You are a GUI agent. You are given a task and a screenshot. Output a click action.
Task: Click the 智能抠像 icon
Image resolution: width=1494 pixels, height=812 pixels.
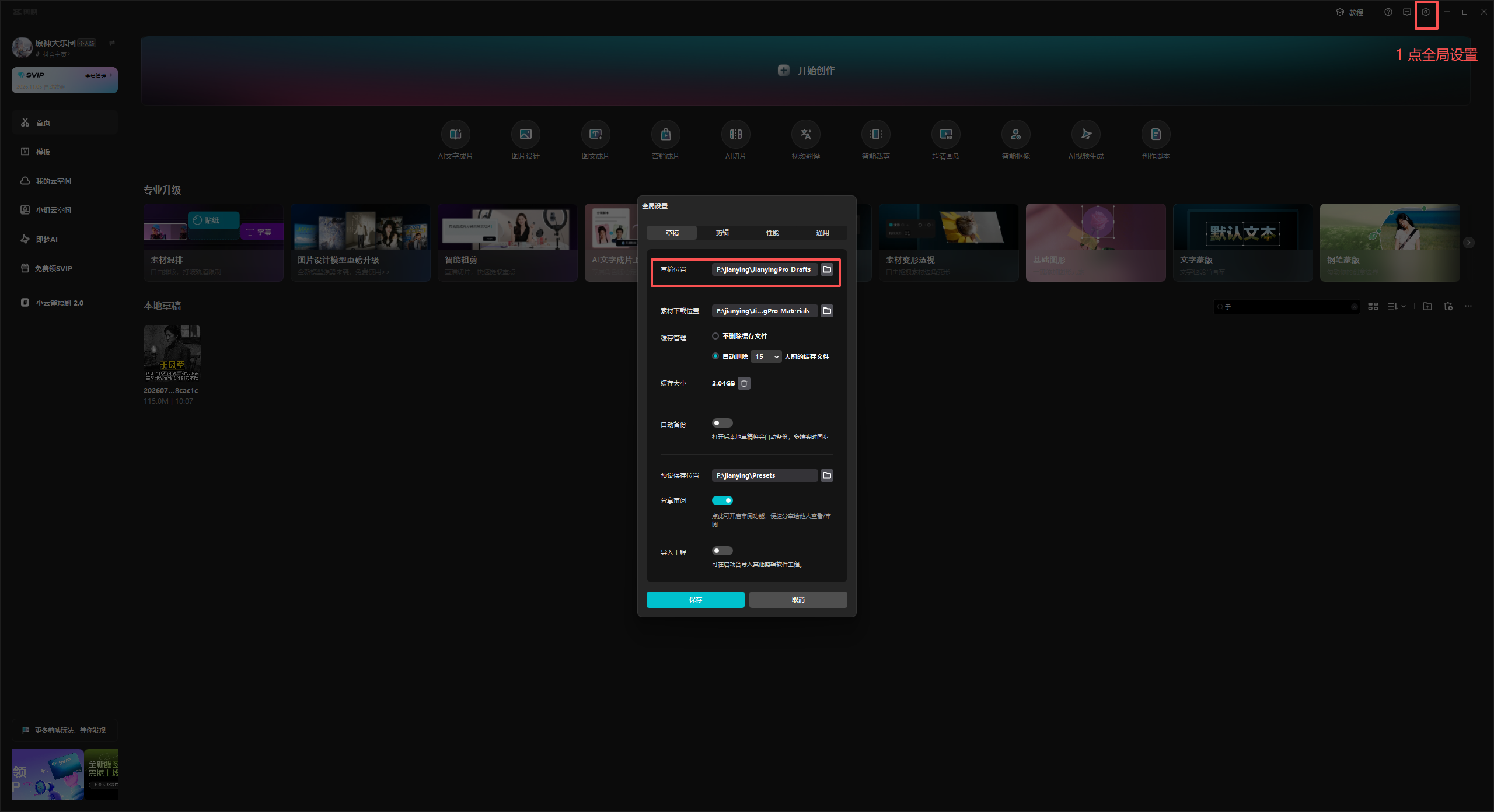pos(1016,135)
